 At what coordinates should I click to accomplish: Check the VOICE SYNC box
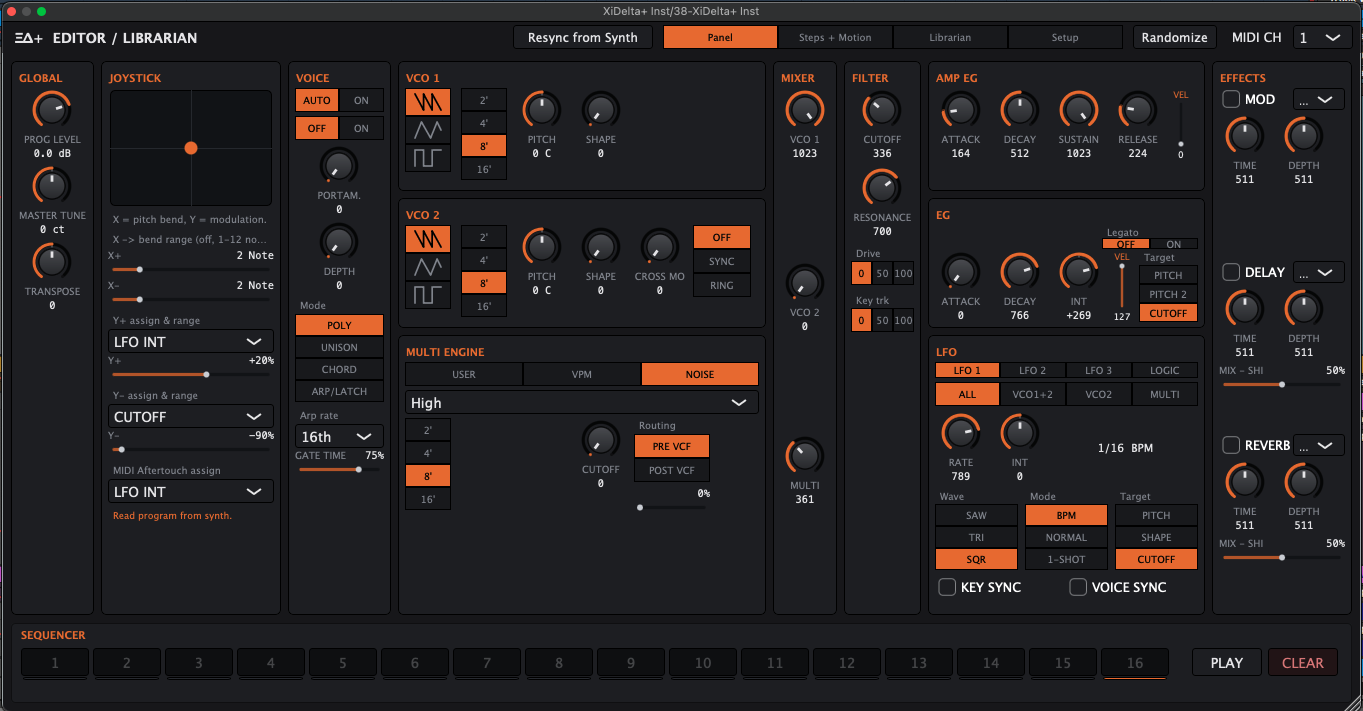tap(1078, 587)
